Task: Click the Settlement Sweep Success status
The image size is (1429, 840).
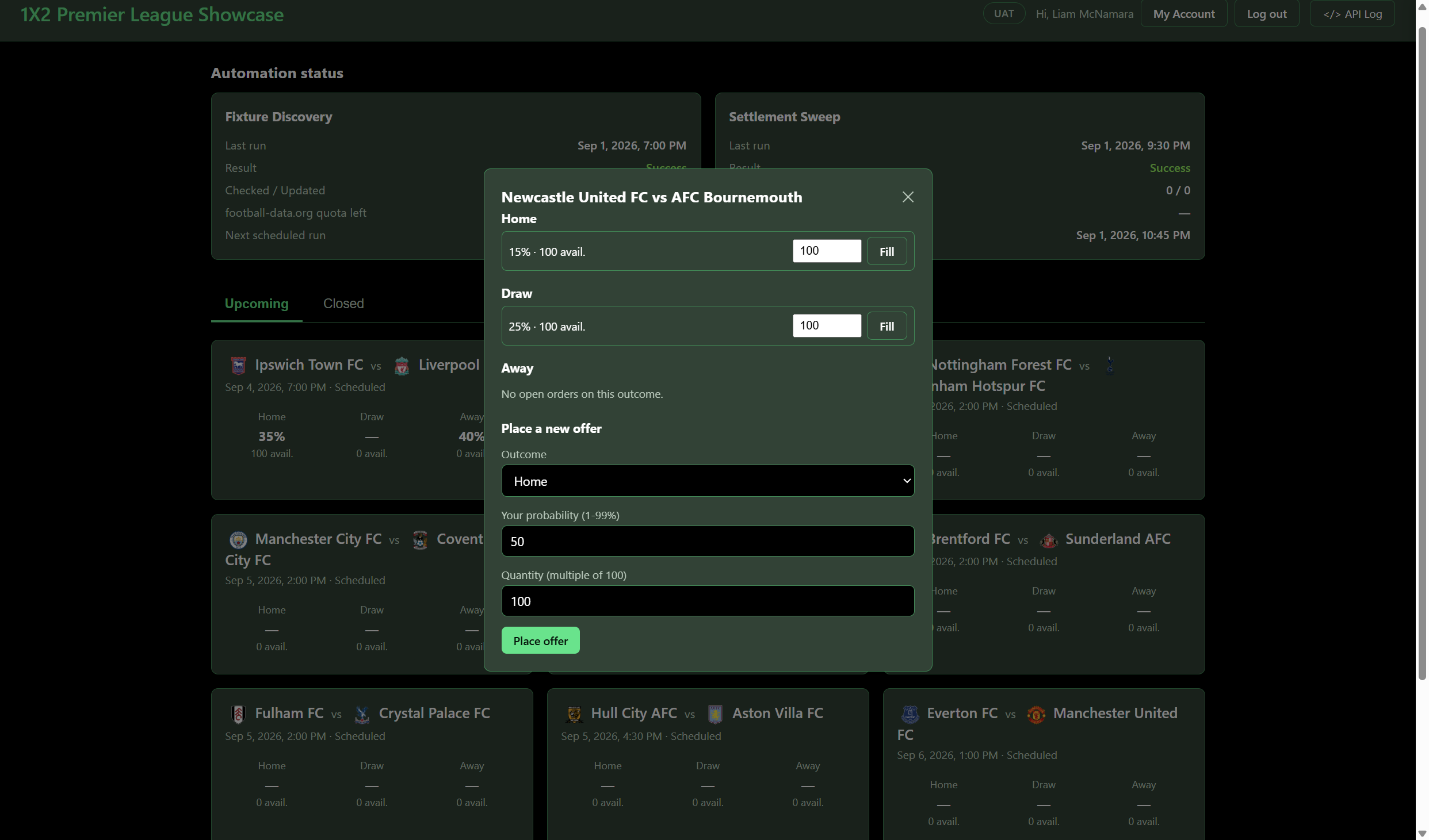Action: (x=1170, y=168)
